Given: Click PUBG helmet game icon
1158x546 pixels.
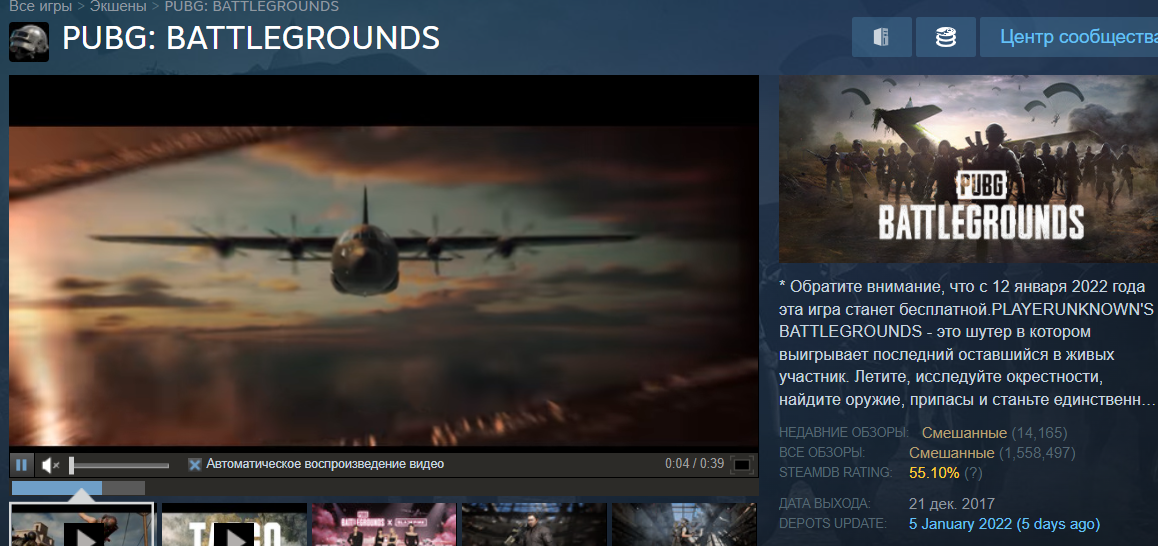Looking at the screenshot, I should (x=29, y=41).
